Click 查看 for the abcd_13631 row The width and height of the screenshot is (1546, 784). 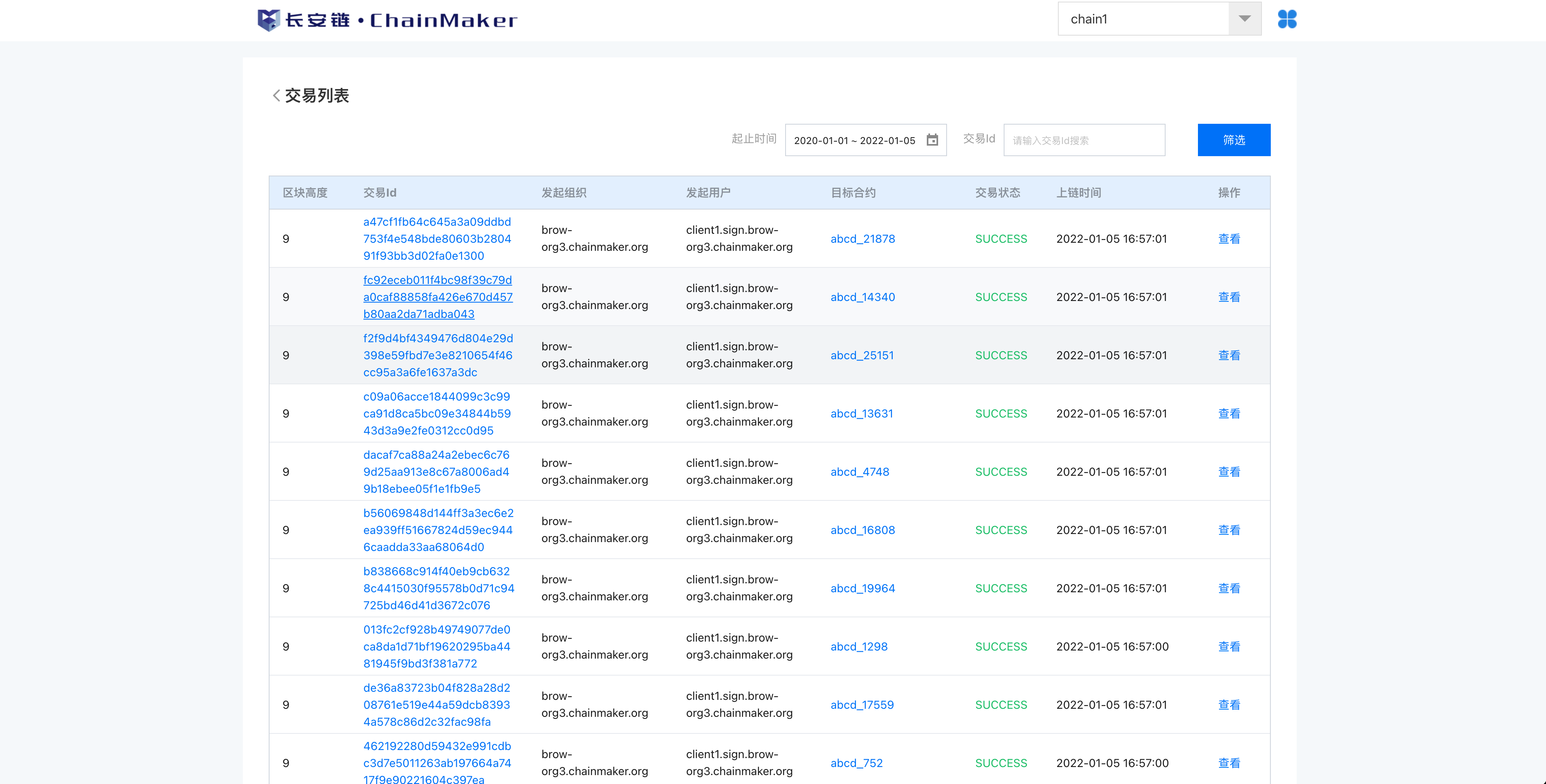[1229, 413]
